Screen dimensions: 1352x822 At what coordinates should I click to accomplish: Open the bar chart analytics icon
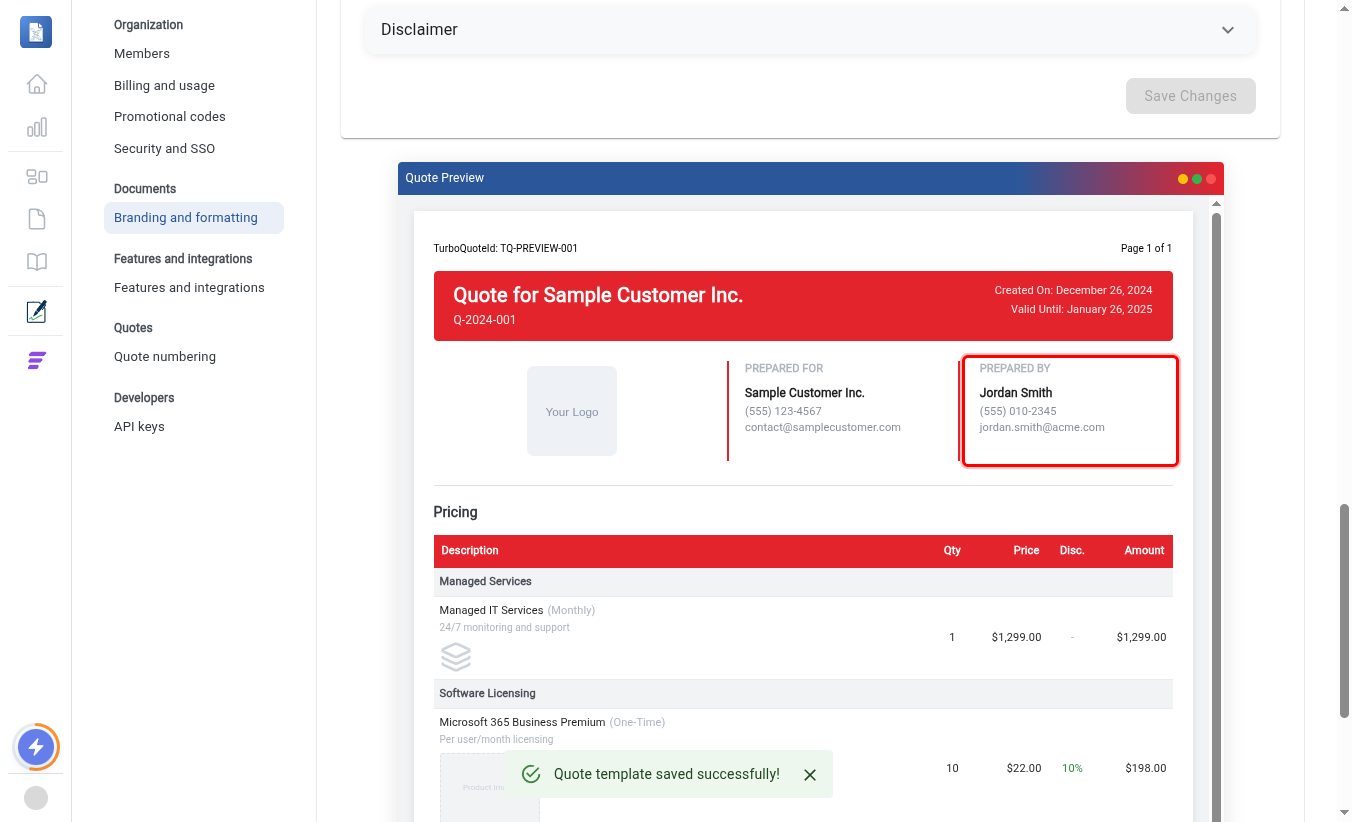click(36, 127)
